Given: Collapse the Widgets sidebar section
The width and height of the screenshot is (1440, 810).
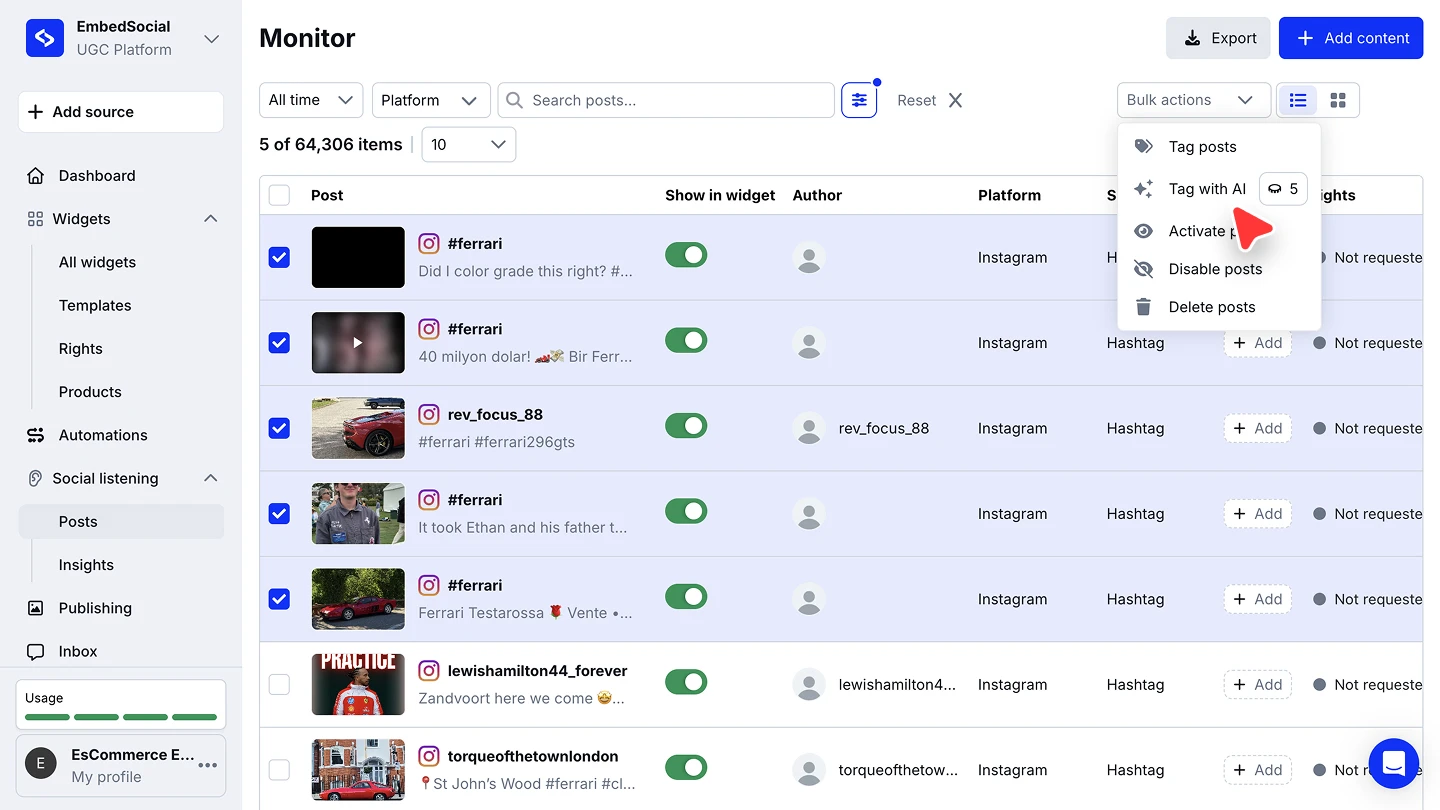Looking at the screenshot, I should point(211,219).
